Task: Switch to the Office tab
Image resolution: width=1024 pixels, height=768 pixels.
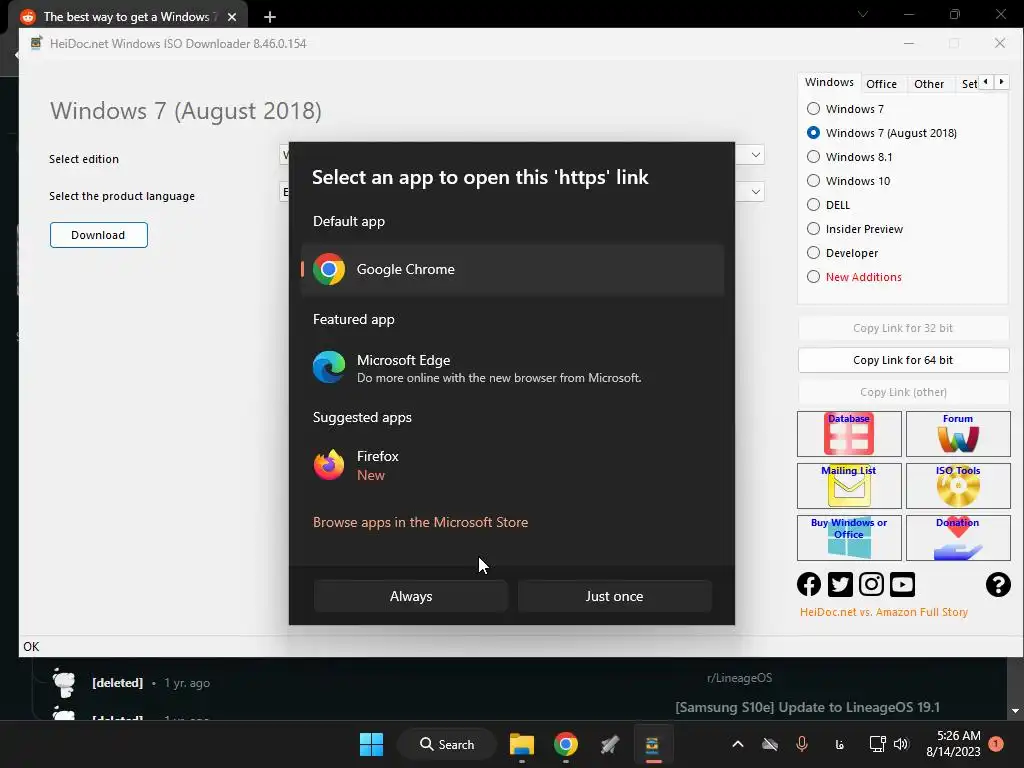Action: point(881,84)
